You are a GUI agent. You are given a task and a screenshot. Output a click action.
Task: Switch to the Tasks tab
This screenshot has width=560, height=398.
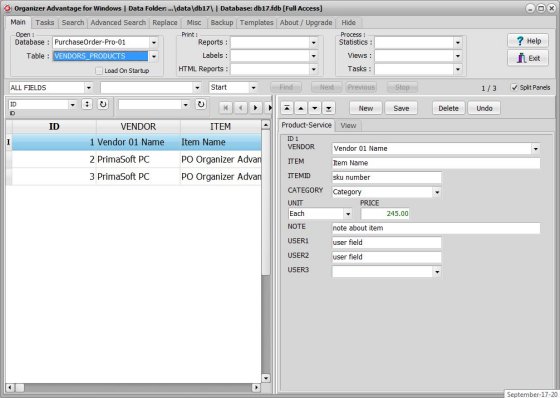[45, 23]
